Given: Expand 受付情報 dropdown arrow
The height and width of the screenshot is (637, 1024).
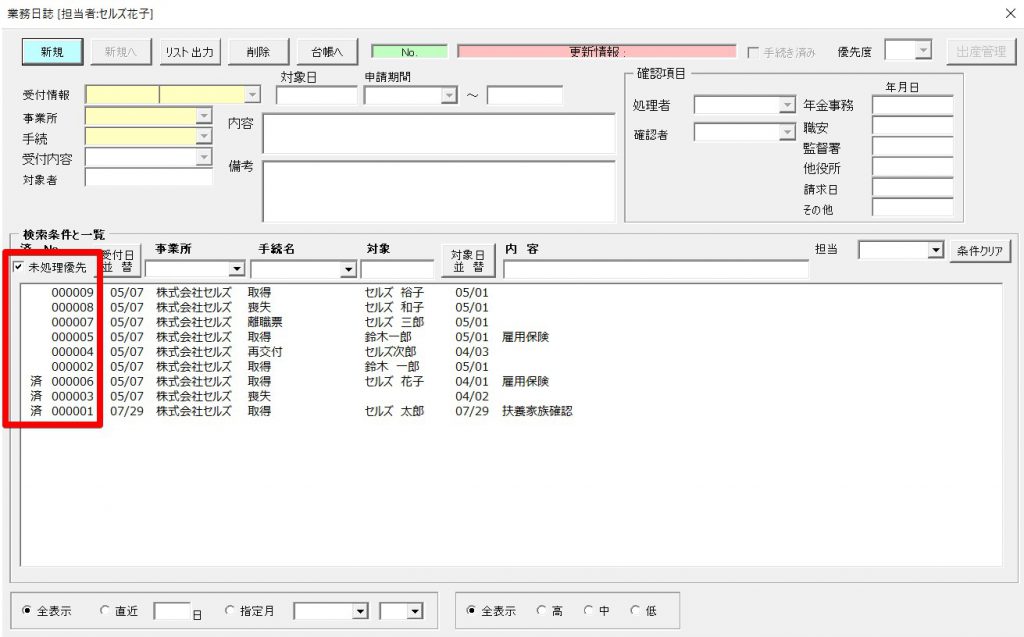Looking at the screenshot, I should click(252, 95).
